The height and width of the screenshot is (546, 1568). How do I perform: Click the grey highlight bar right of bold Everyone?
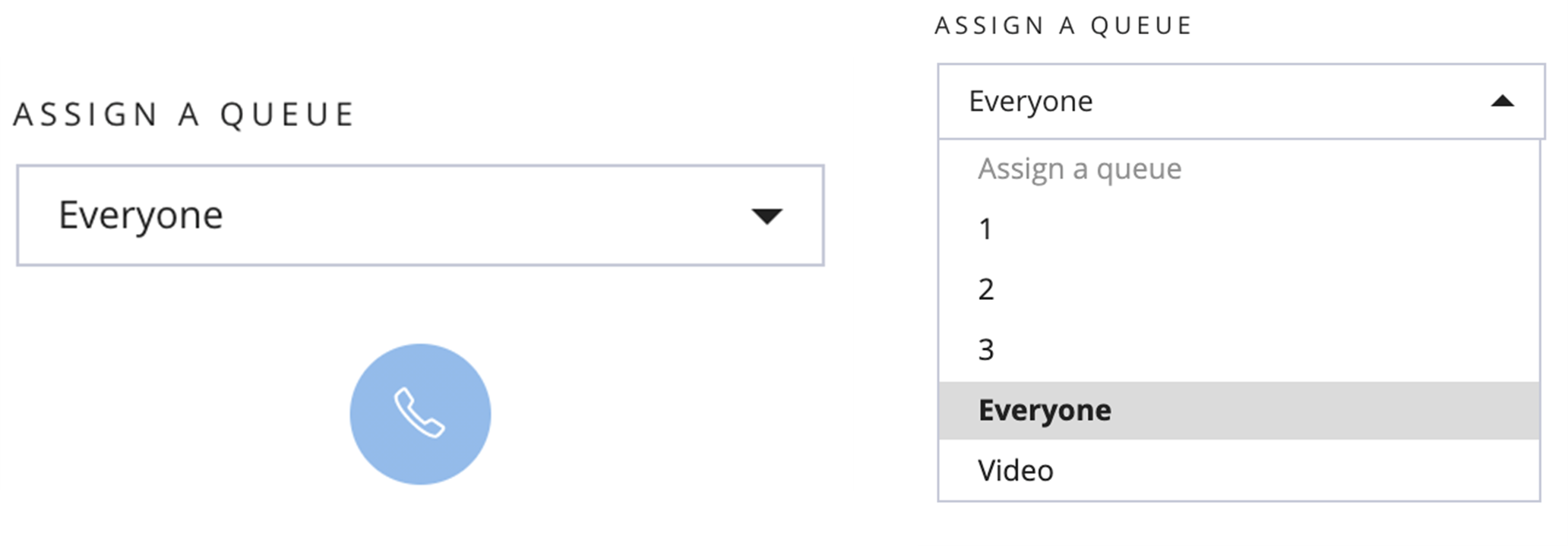tap(1322, 410)
